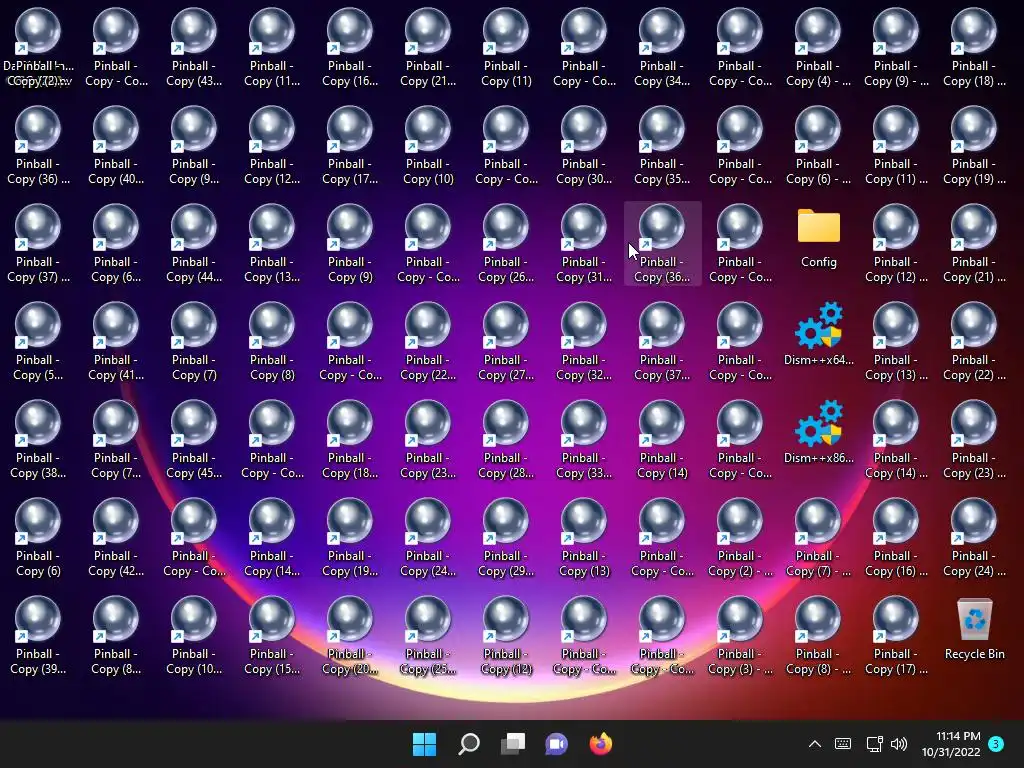Select the Pinball - Copy (41... shortcut

(116, 342)
